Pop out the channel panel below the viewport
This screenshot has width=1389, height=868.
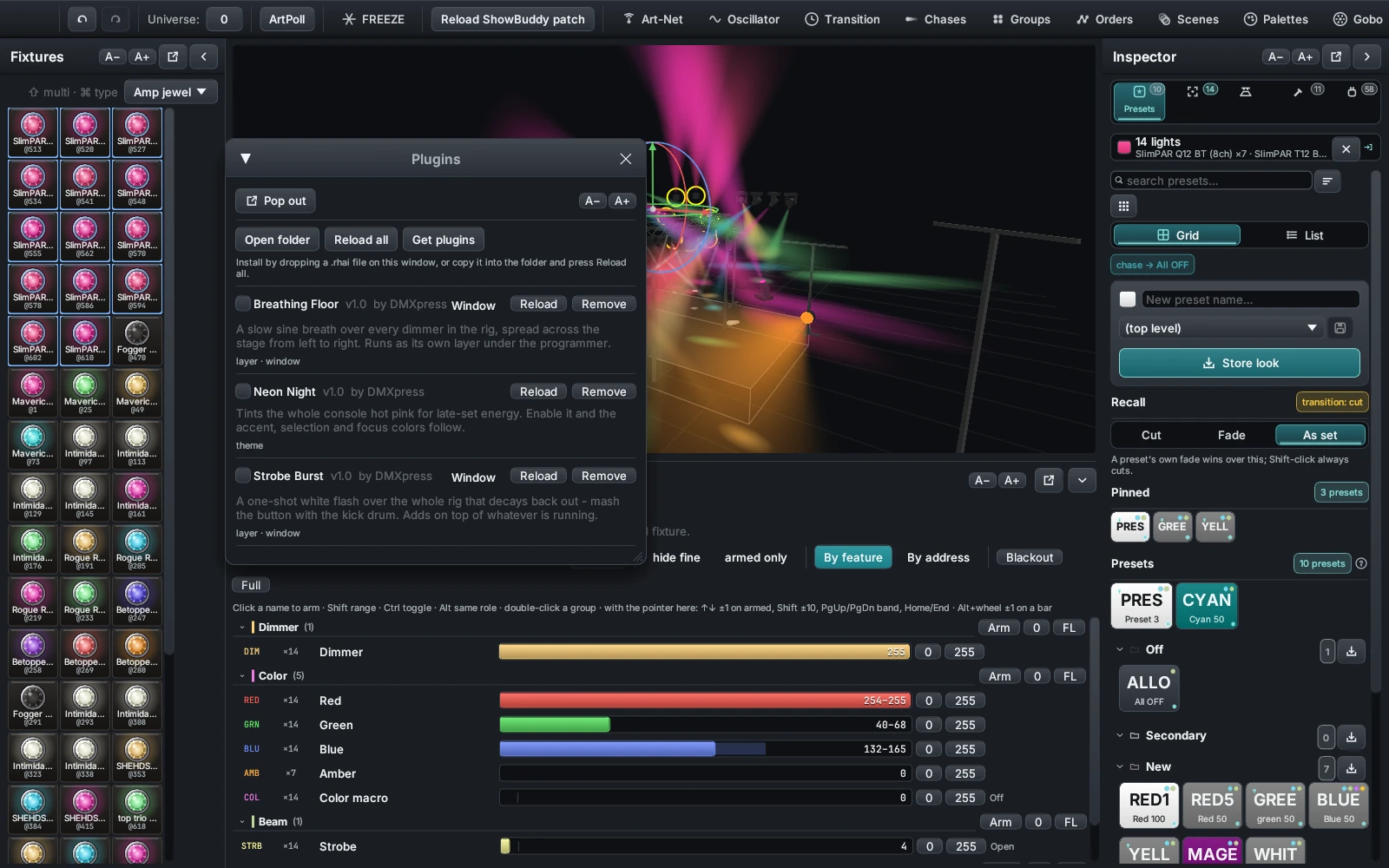click(x=1049, y=480)
